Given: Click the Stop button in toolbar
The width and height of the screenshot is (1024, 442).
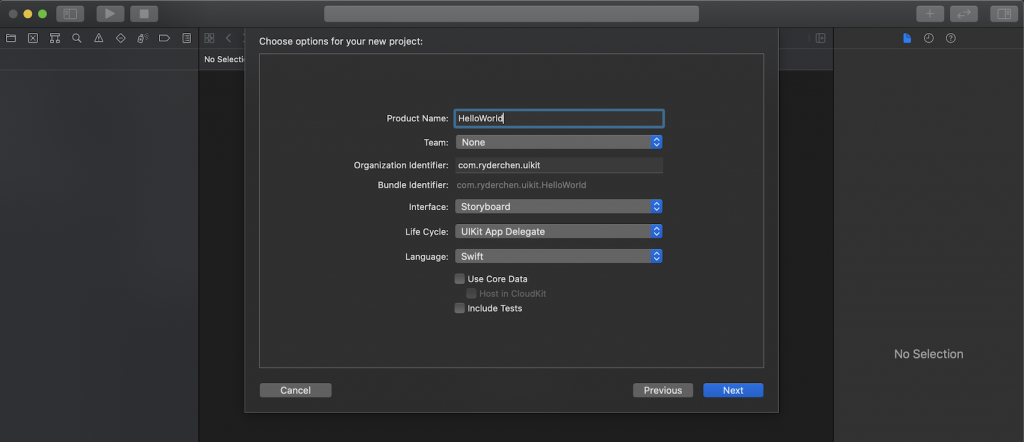Looking at the screenshot, I should 143,14.
